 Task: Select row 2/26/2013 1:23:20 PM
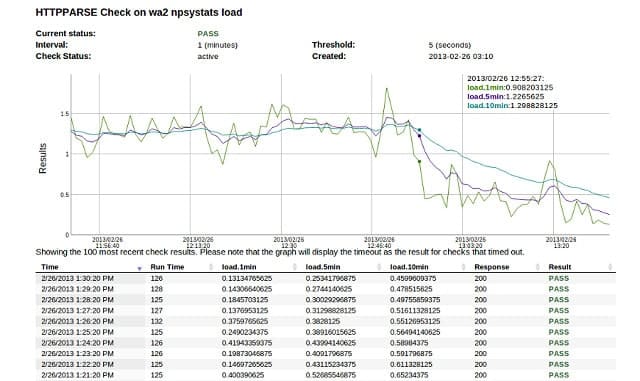coord(326,354)
